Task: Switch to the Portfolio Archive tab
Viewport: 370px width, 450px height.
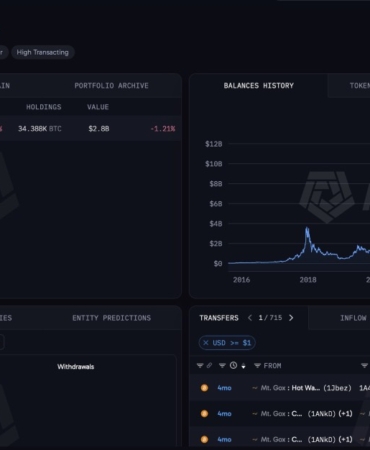Action: tap(111, 86)
